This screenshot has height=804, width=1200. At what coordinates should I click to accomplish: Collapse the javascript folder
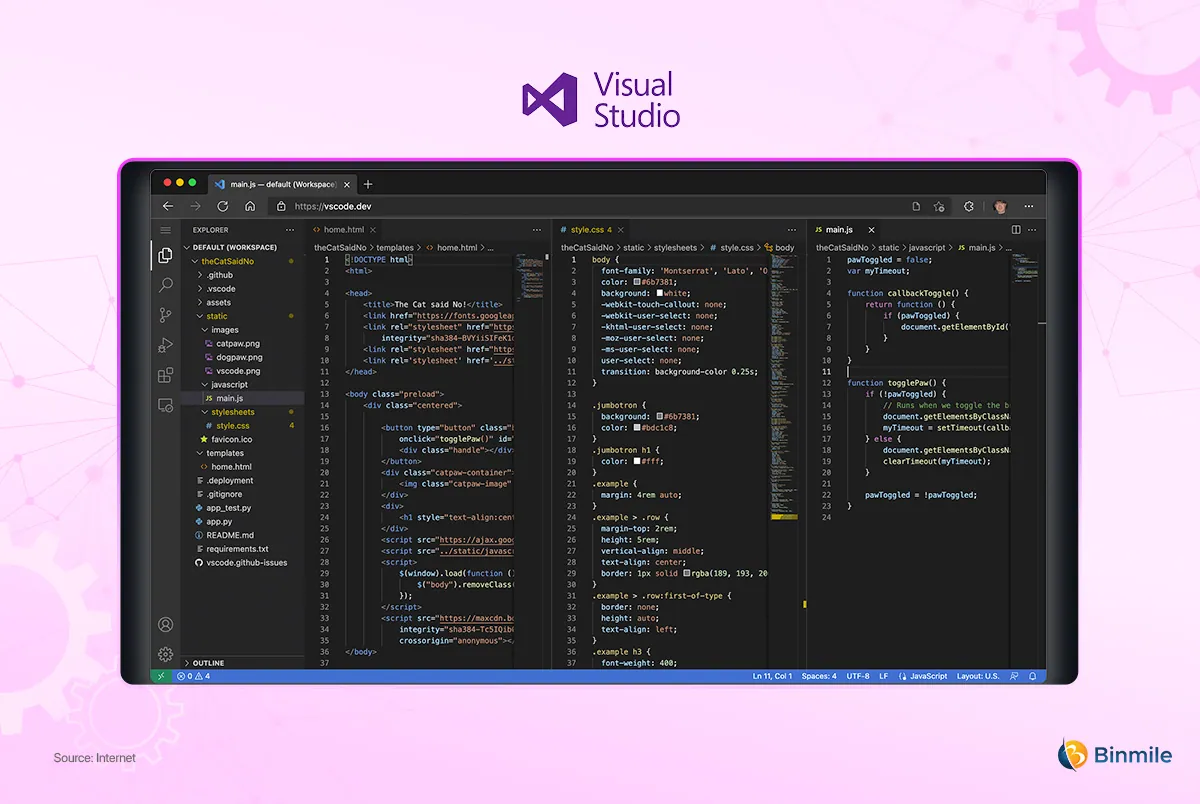click(x=204, y=384)
